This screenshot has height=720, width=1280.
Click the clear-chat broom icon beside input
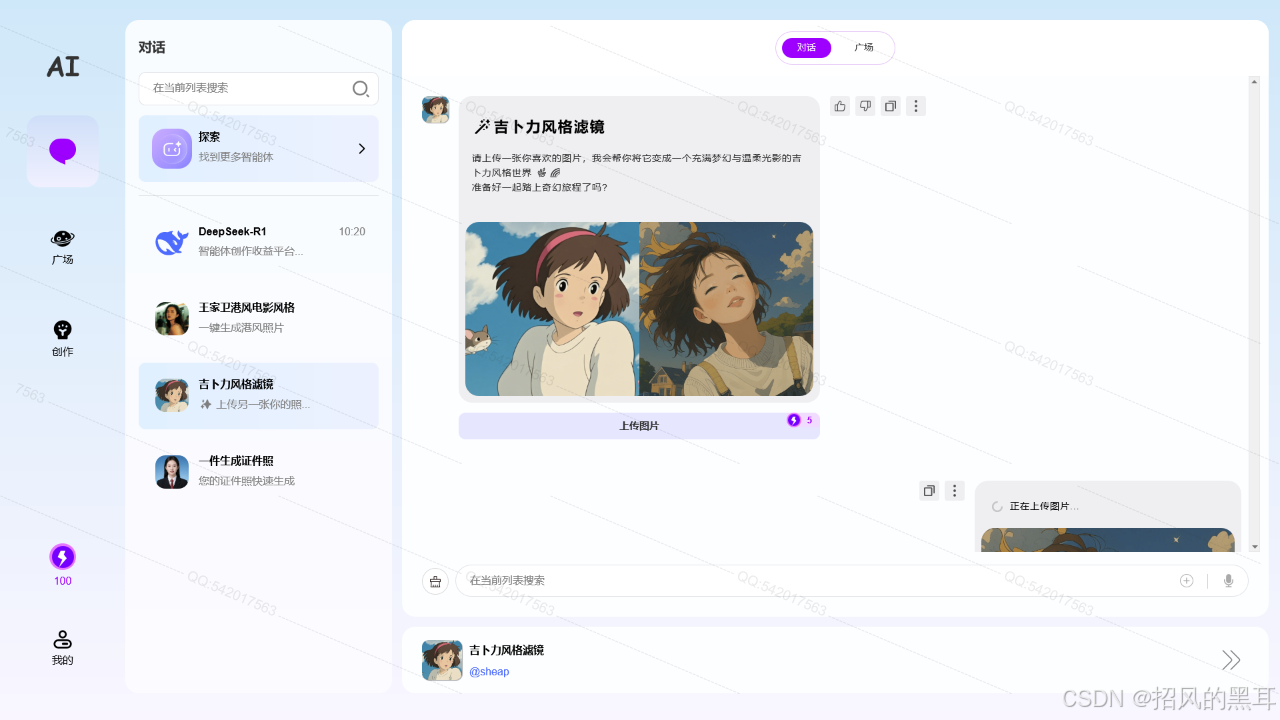pyautogui.click(x=435, y=581)
